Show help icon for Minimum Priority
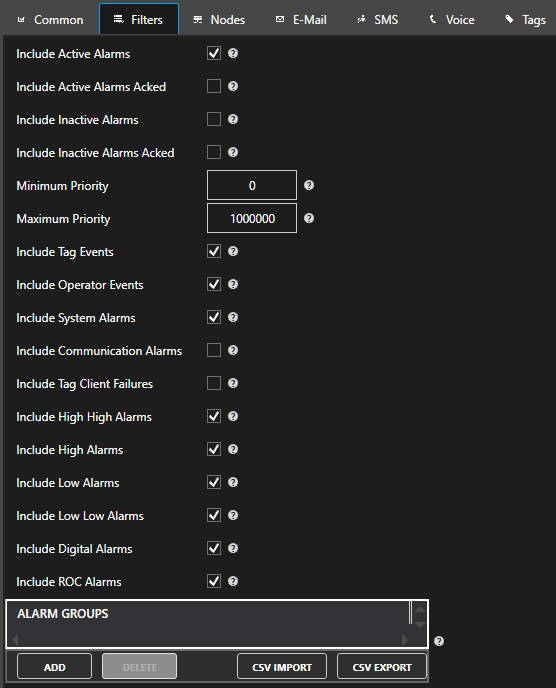The image size is (556, 688). click(309, 185)
